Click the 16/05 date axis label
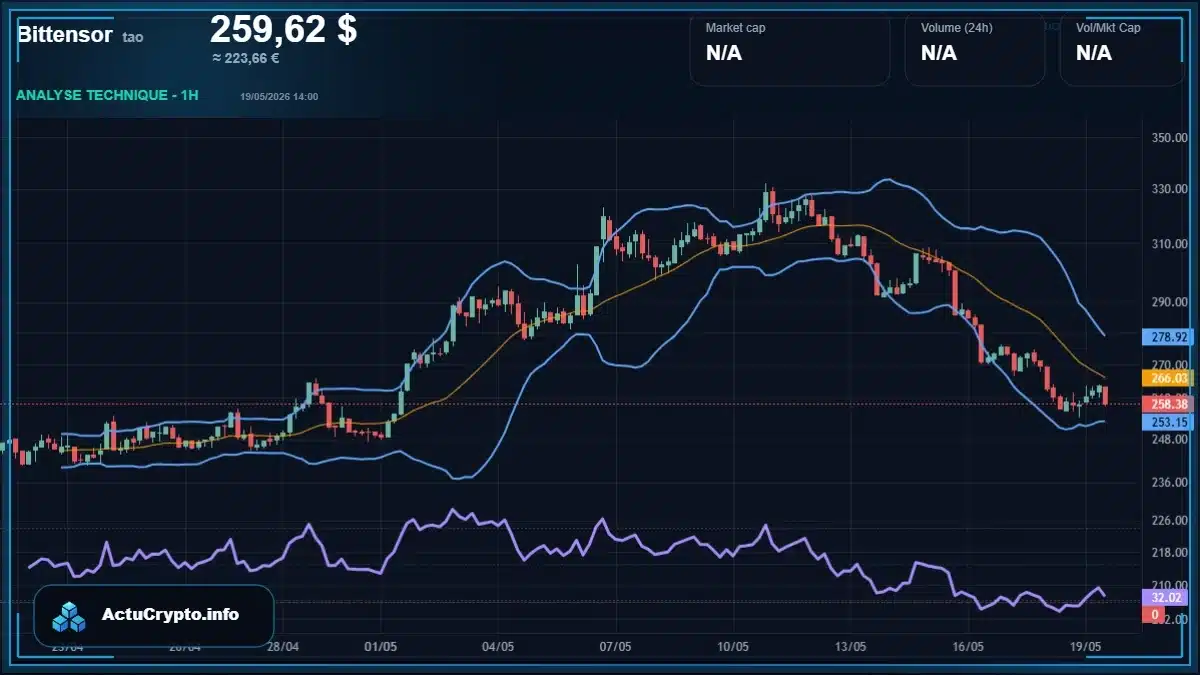This screenshot has height=675, width=1200. coord(968,647)
